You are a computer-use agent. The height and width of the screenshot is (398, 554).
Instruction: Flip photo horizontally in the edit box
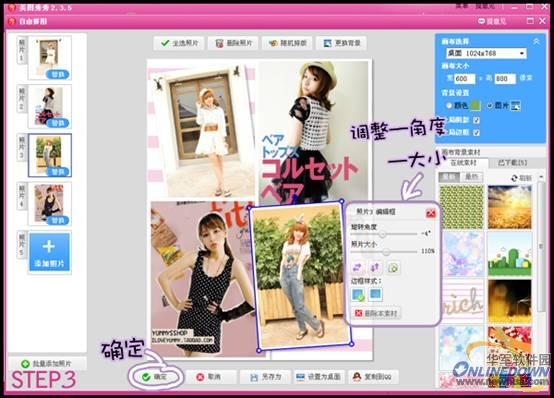click(x=358, y=268)
